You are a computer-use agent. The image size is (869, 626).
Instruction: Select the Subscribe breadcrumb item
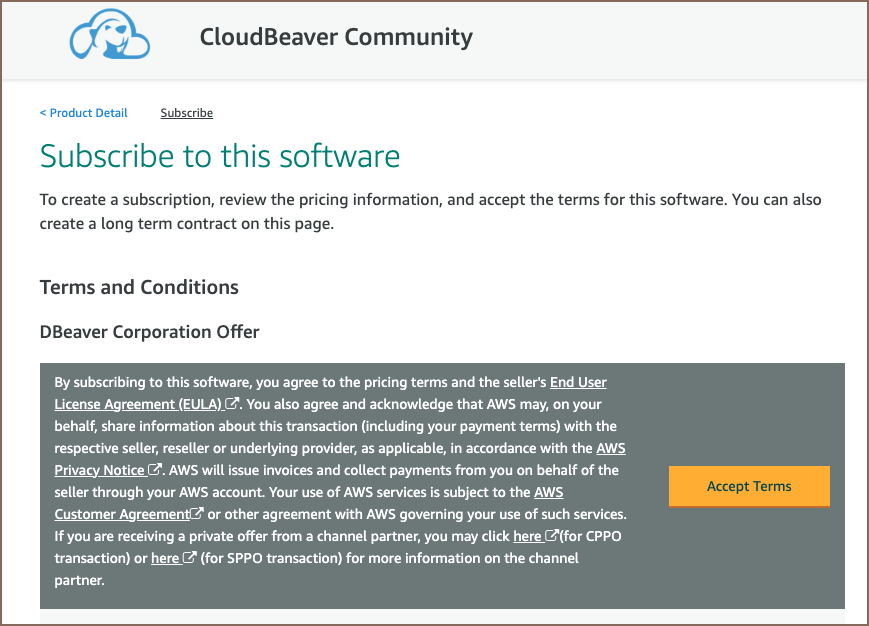(186, 113)
